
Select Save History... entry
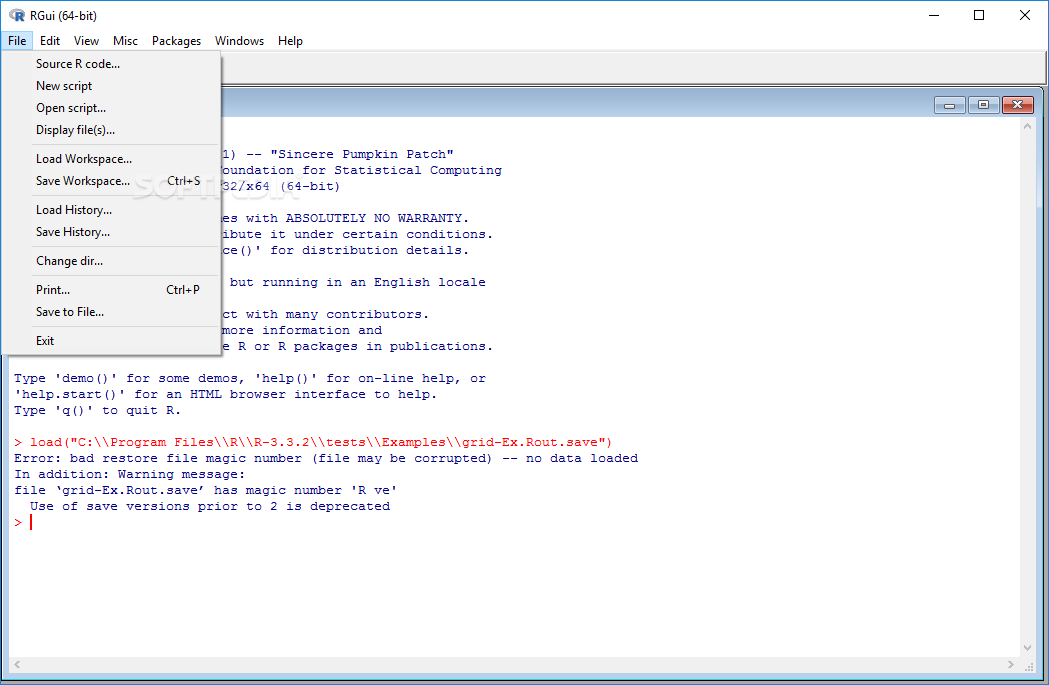coord(111,232)
